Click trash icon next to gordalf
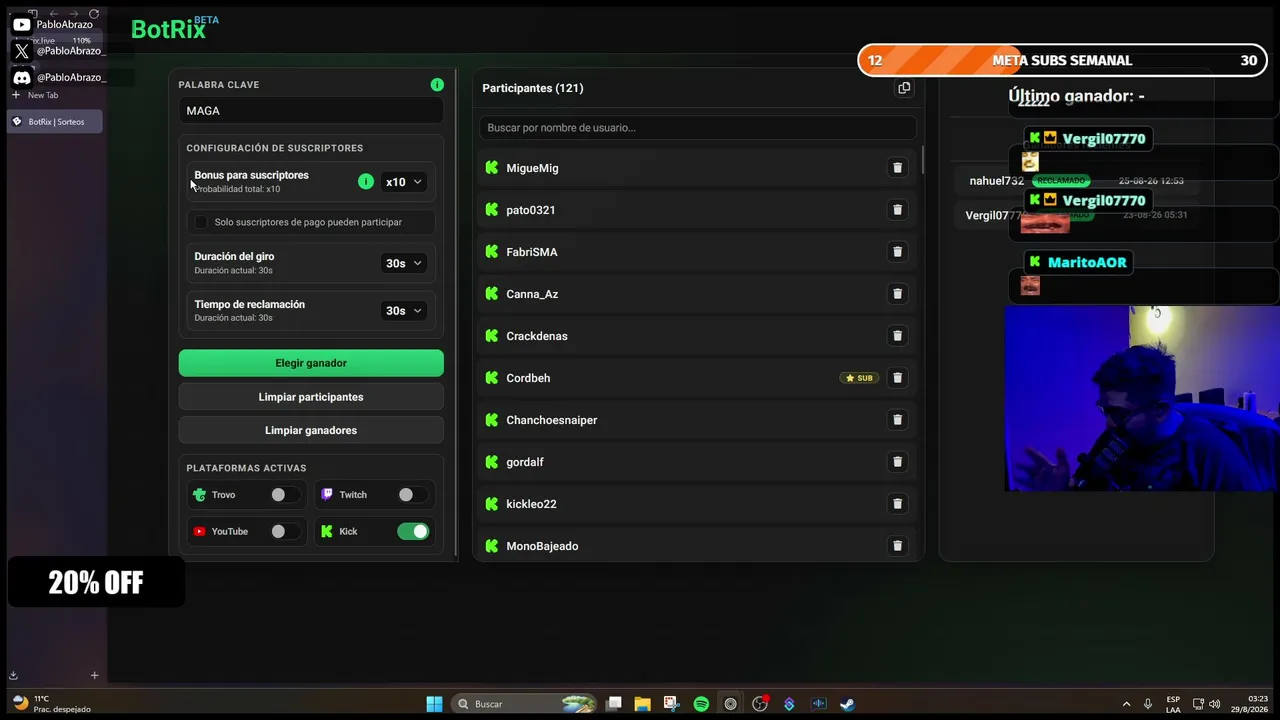Viewport: 1280px width, 720px height. click(897, 462)
